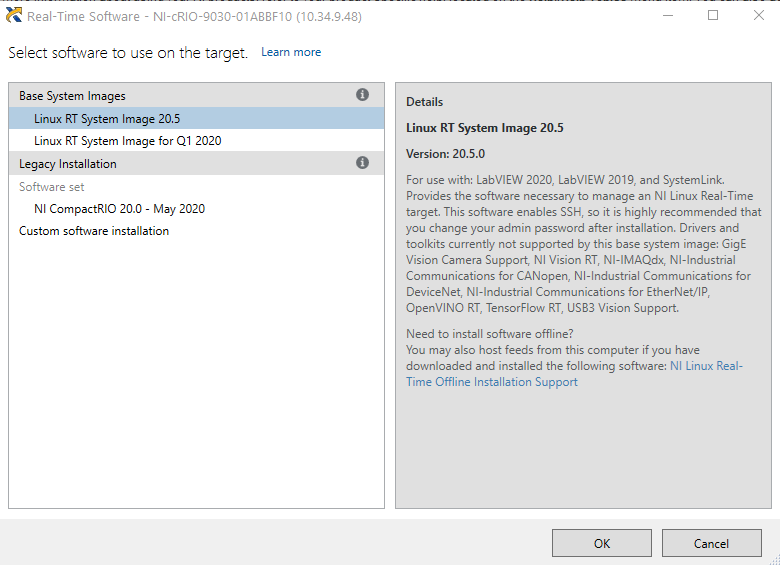
Task: Open the Learn more link
Action: (291, 52)
